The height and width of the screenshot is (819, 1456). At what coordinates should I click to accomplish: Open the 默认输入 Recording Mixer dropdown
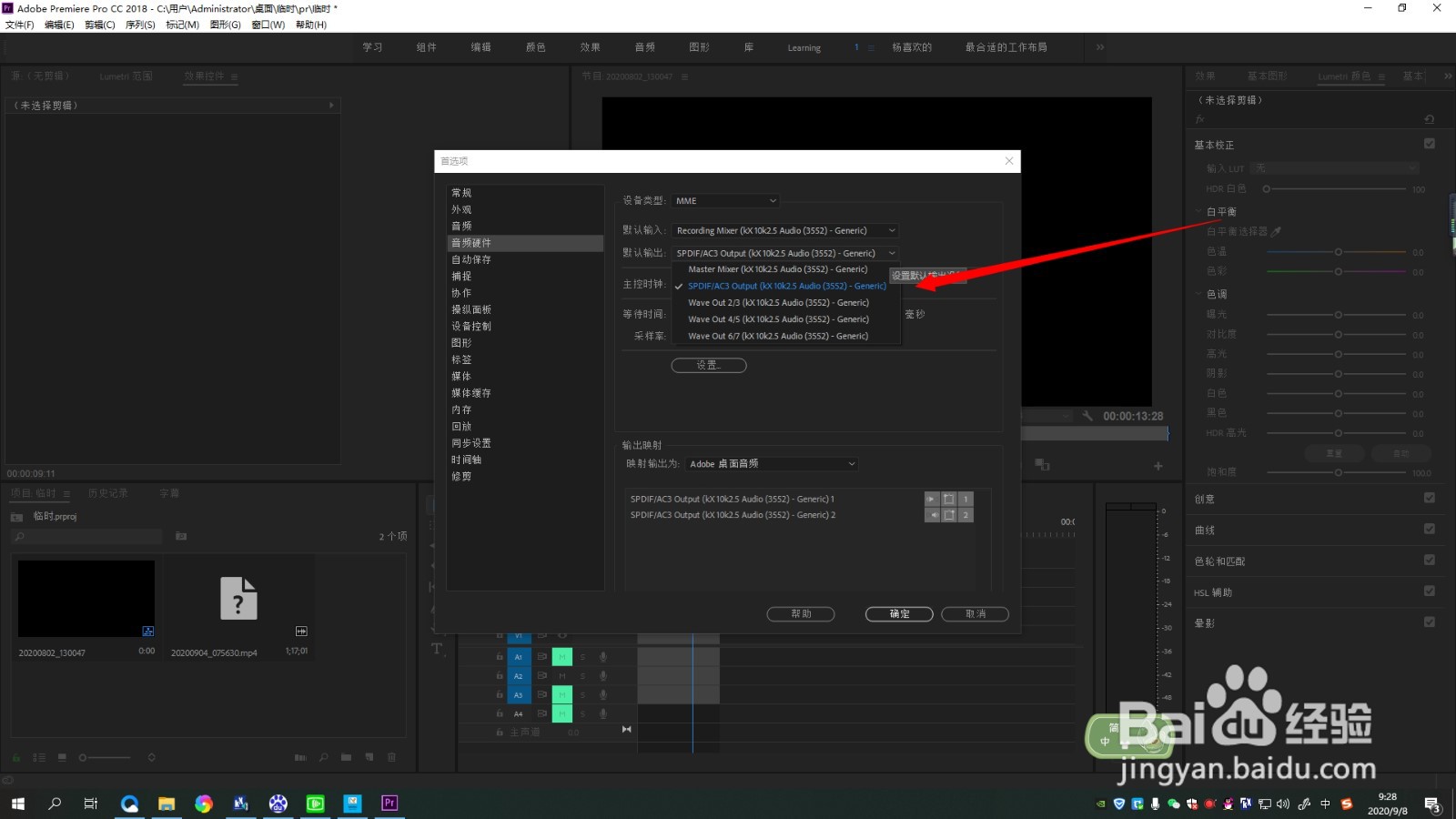[786, 231]
